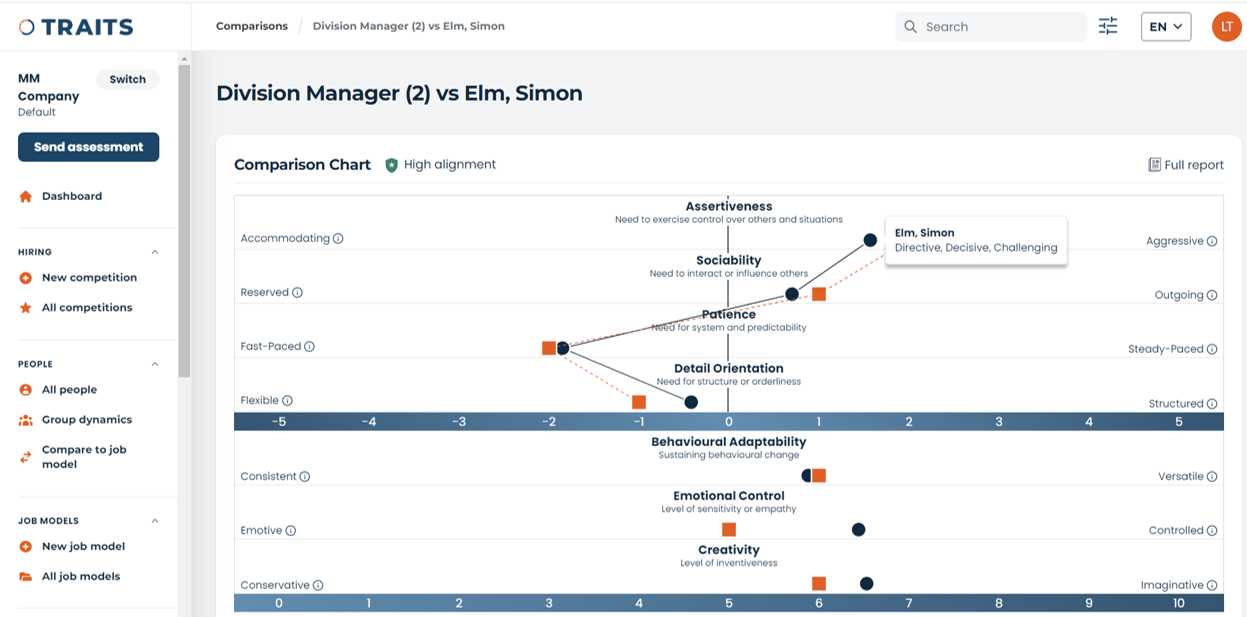The width and height of the screenshot is (1247, 617).
Task: Click inside the Search input field
Action: [990, 26]
